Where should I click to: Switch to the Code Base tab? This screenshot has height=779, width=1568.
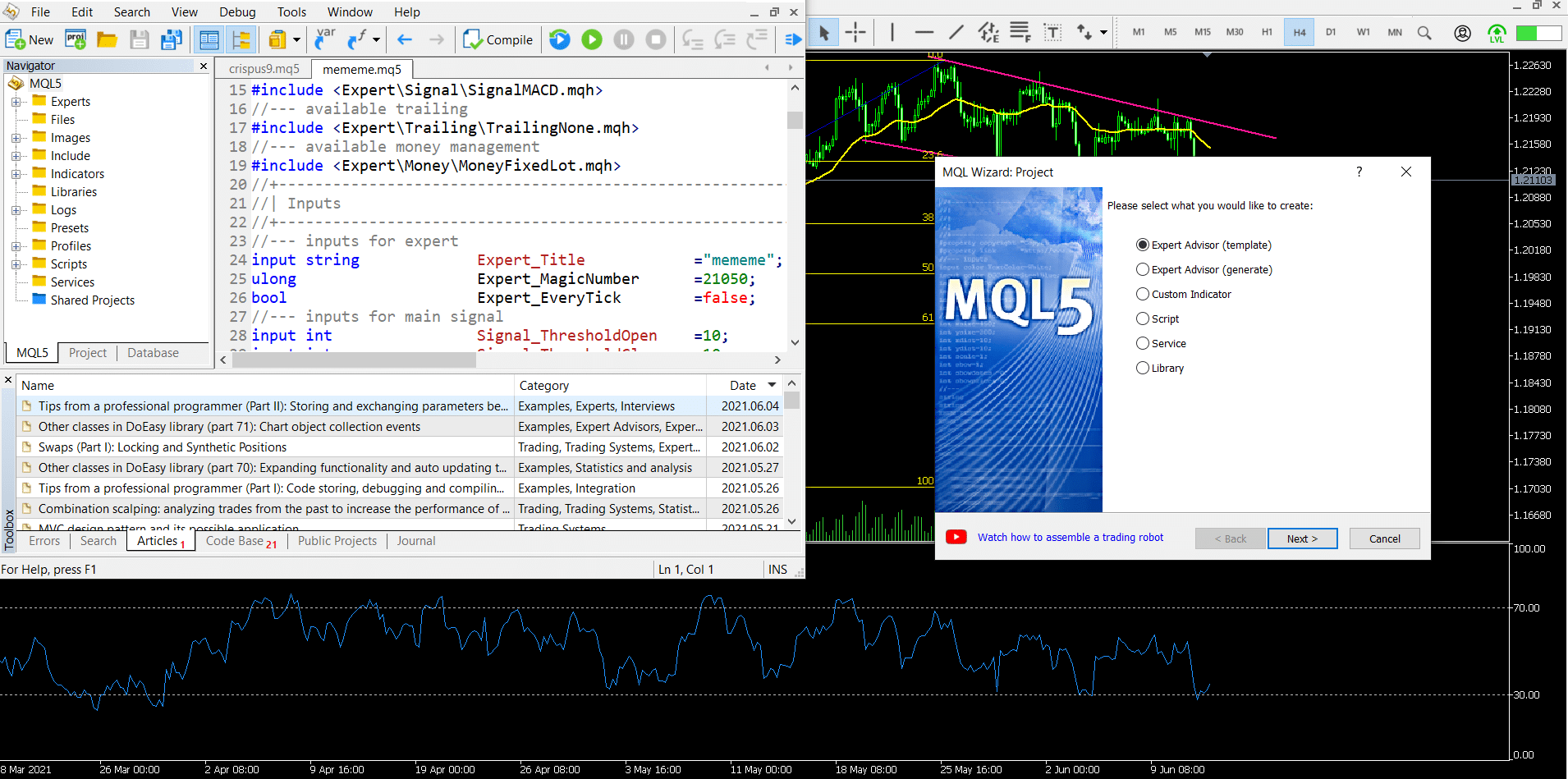[x=241, y=541]
